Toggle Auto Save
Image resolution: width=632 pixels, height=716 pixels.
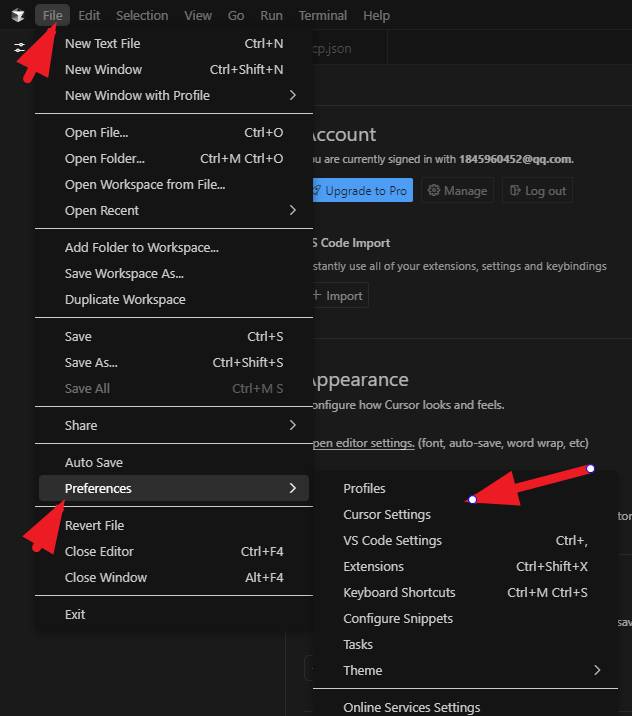pos(174,463)
